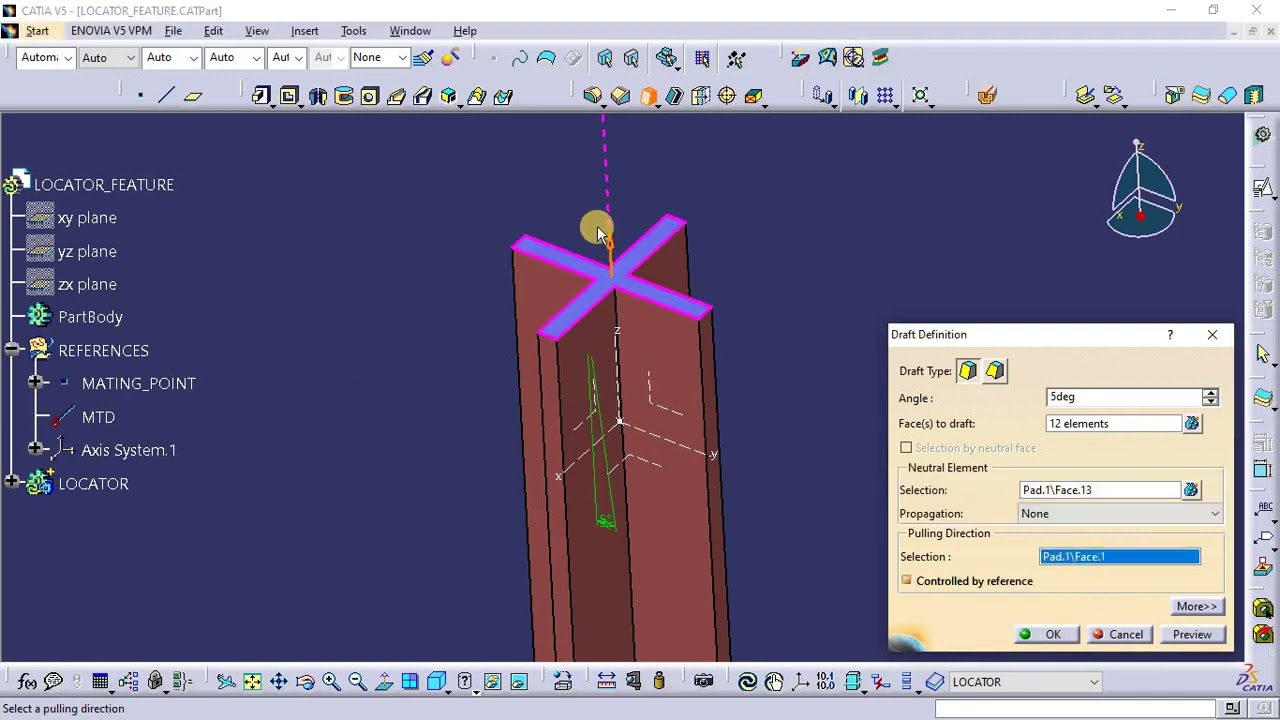The height and width of the screenshot is (720, 1280).
Task: Select the xy plane in the tree
Action: click(x=87, y=217)
